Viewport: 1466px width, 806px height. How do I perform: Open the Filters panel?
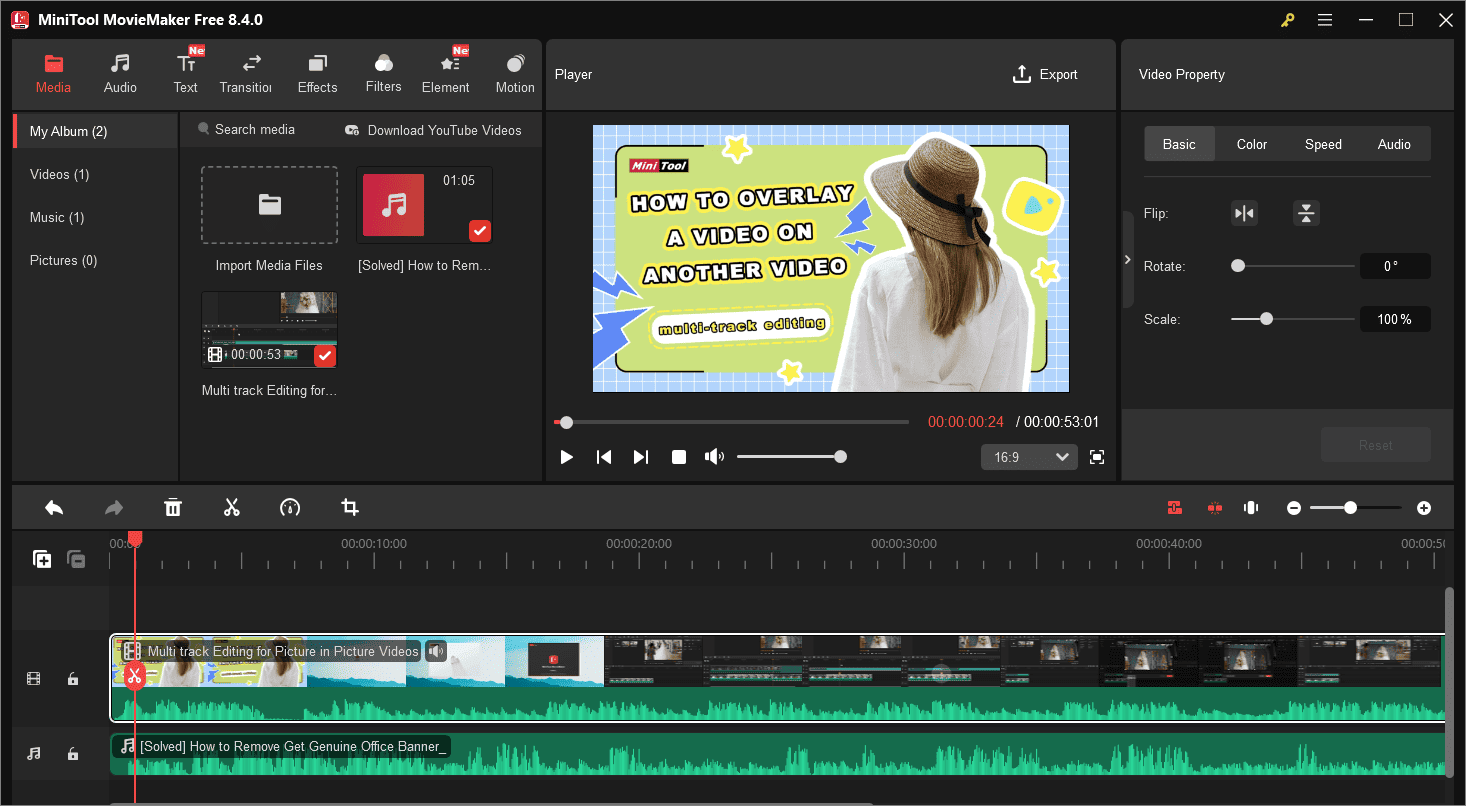click(383, 72)
